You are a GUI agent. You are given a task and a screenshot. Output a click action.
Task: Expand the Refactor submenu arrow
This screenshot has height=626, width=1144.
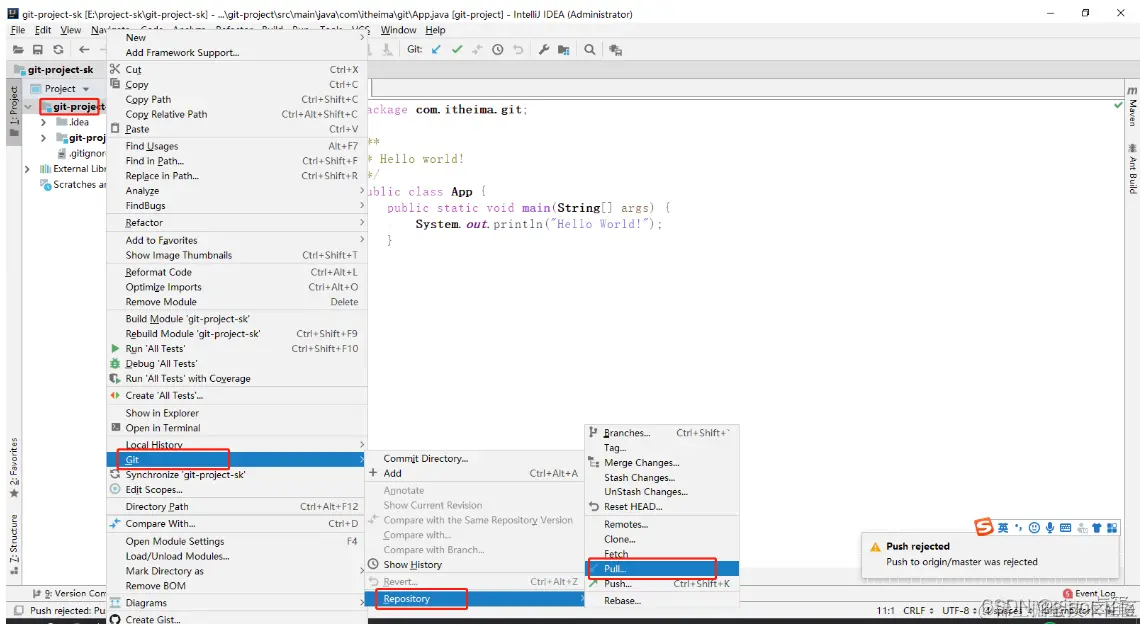click(362, 223)
